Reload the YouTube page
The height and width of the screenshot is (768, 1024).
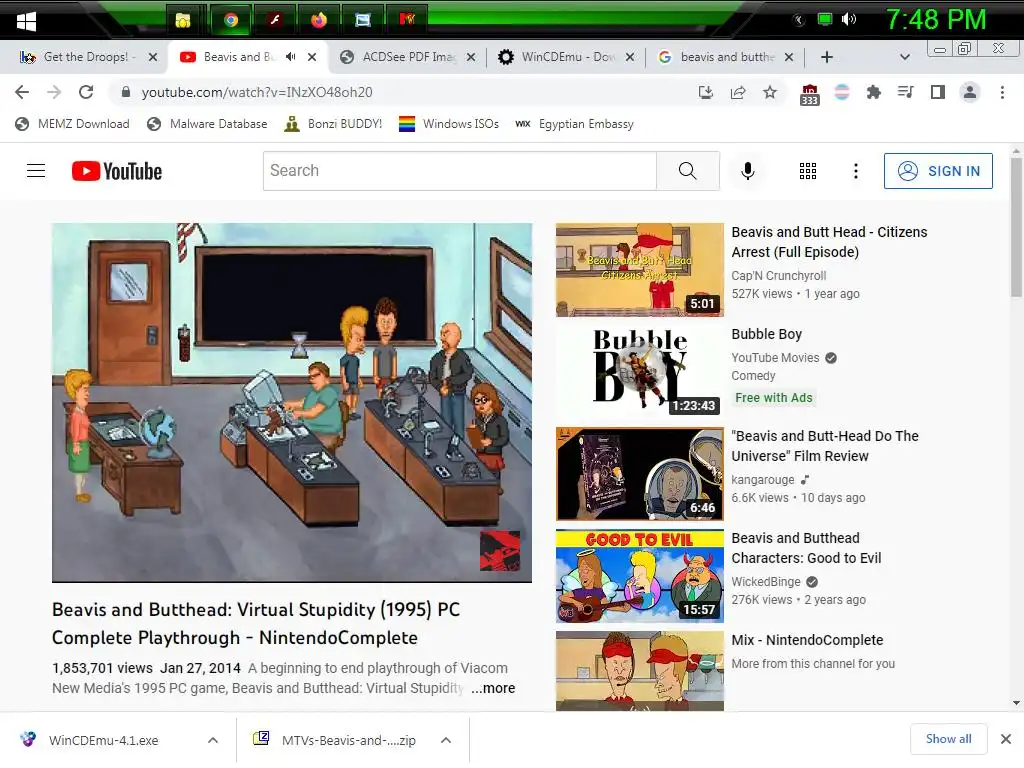pyautogui.click(x=86, y=92)
